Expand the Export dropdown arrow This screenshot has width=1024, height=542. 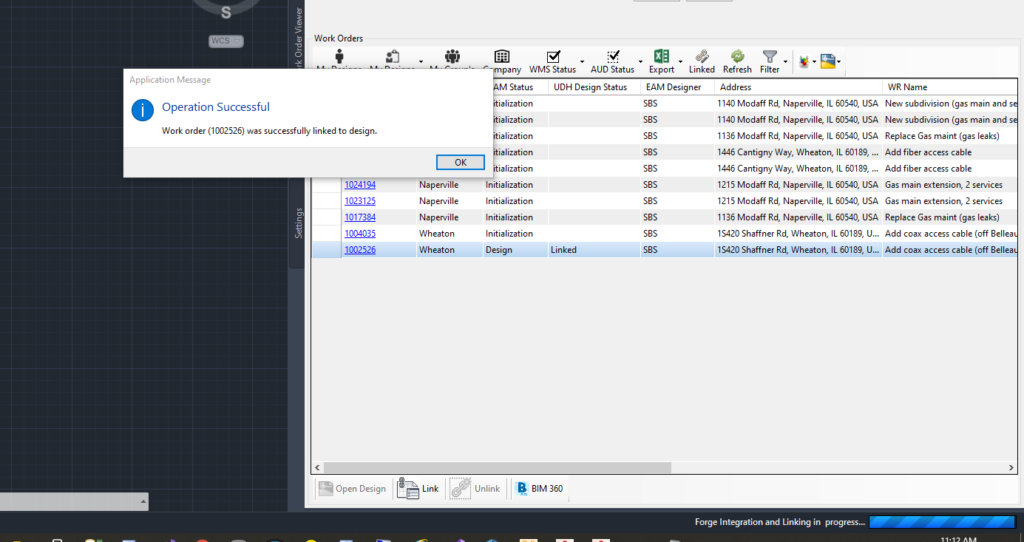680,62
